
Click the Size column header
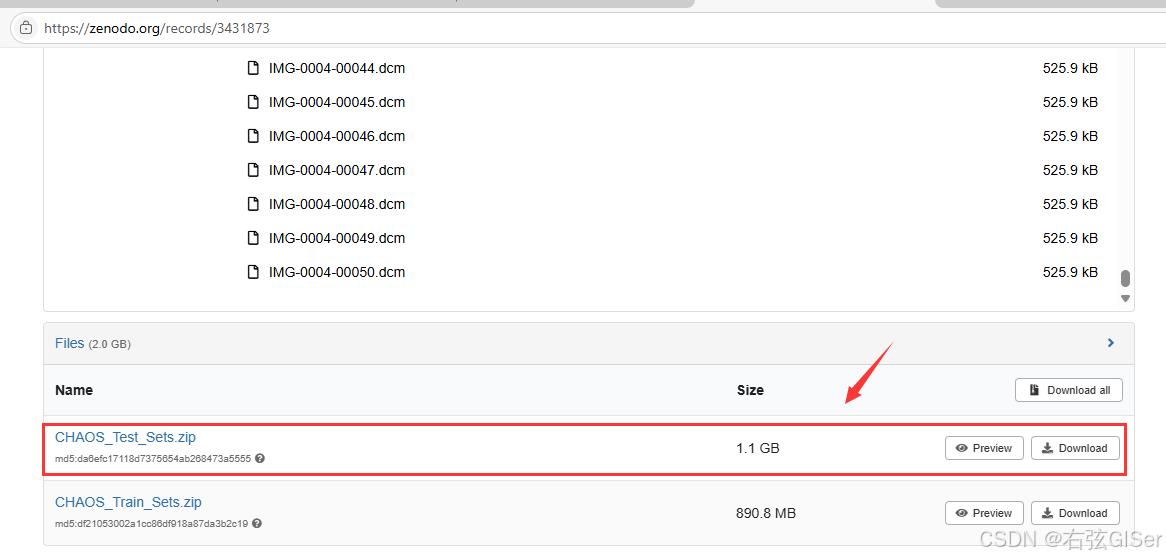750,390
